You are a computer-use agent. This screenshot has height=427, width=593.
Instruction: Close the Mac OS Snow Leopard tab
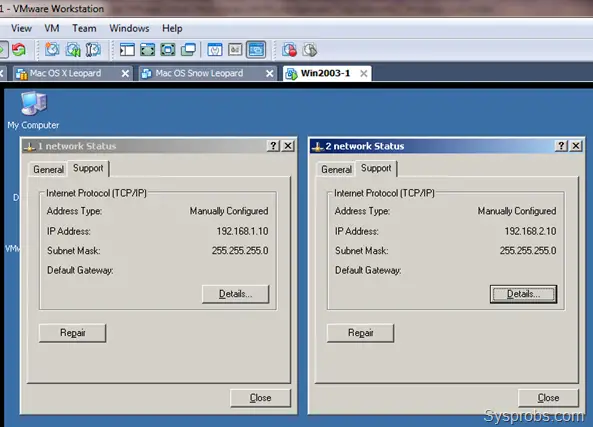tap(269, 73)
